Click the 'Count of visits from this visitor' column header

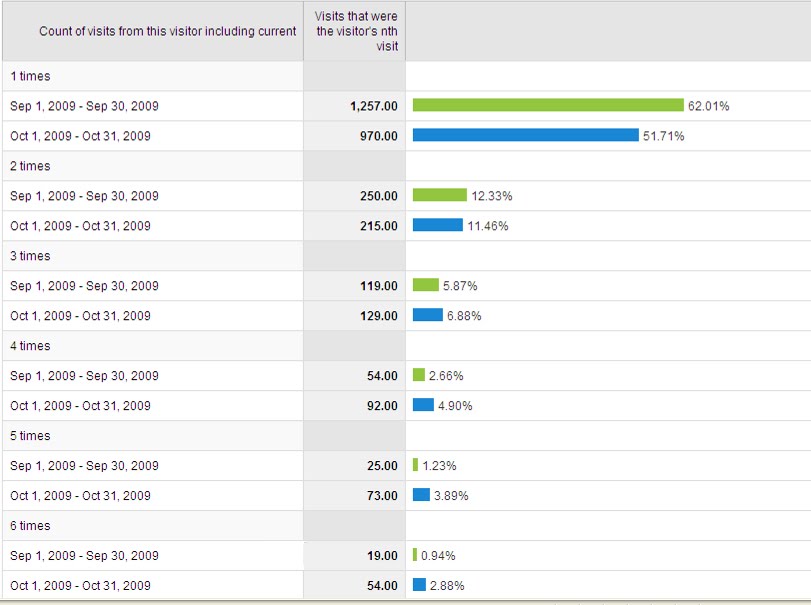[167, 31]
